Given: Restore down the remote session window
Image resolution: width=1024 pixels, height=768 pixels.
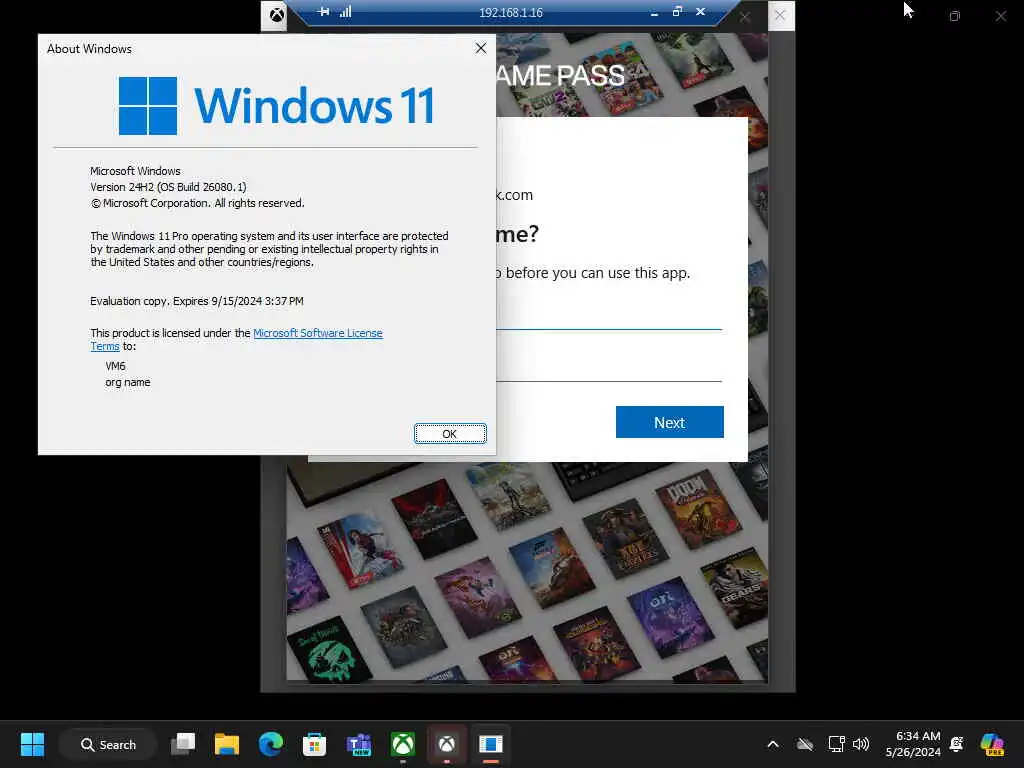Looking at the screenshot, I should [x=677, y=12].
